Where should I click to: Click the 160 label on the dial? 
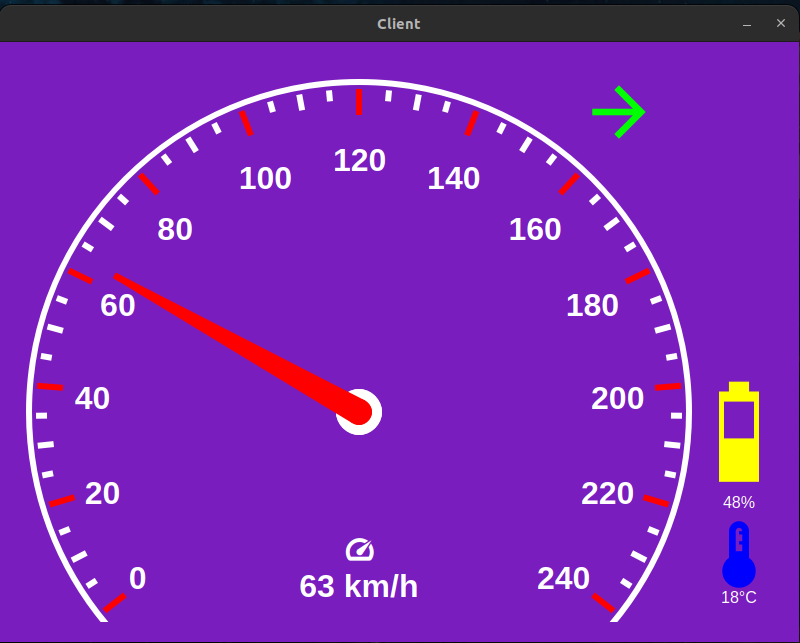[x=535, y=230]
